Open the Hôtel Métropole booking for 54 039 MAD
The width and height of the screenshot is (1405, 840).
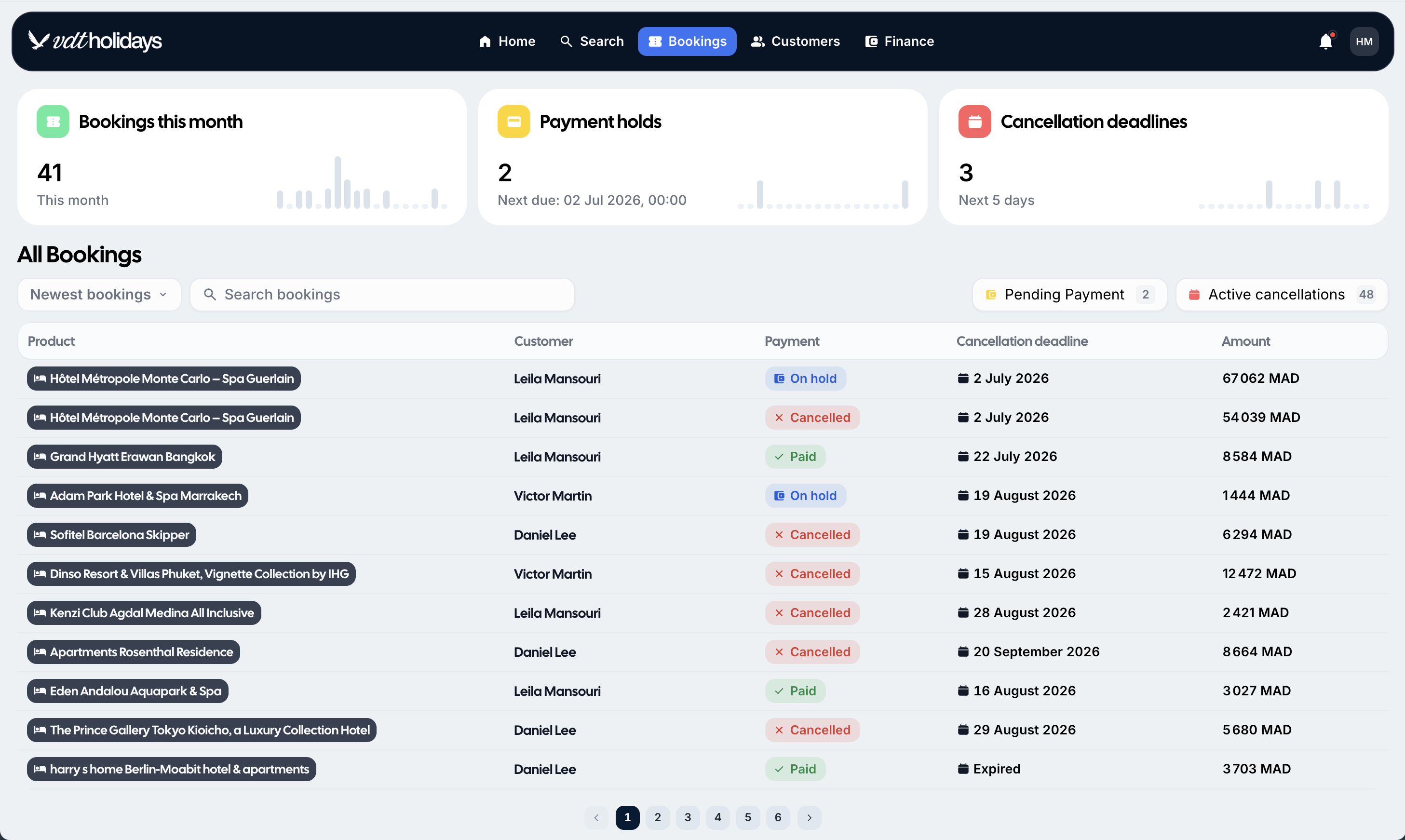163,418
